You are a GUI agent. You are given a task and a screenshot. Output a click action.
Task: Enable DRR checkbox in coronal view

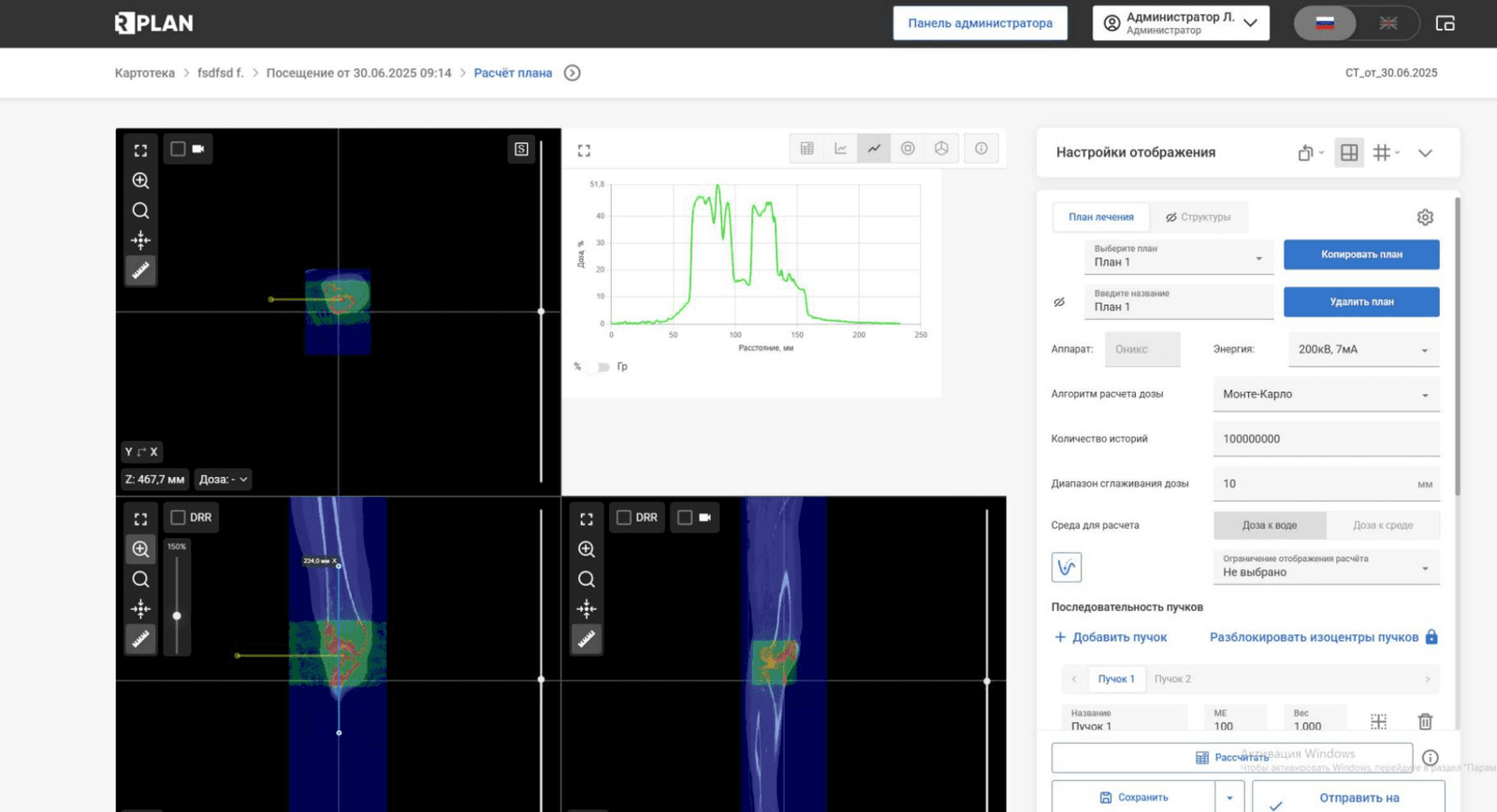(178, 517)
